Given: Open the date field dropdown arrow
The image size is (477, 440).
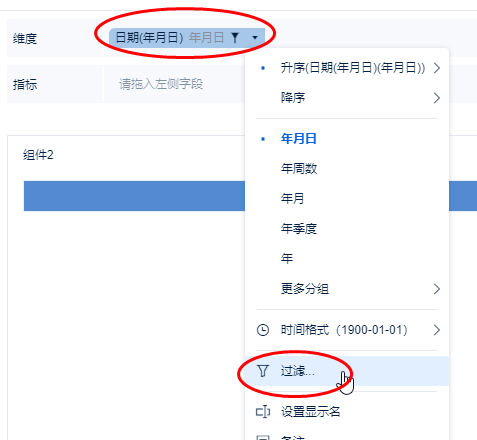Looking at the screenshot, I should pyautogui.click(x=255, y=37).
